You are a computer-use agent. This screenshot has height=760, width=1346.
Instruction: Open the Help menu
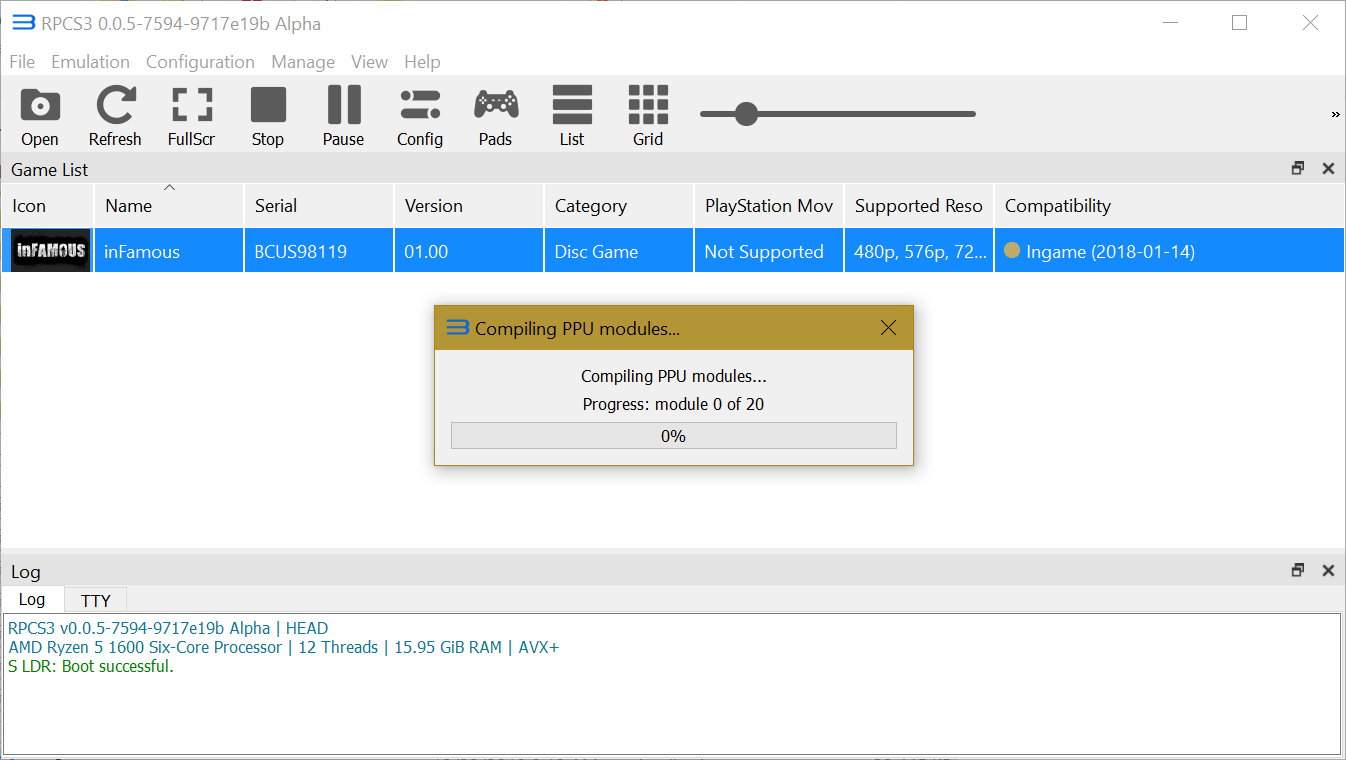(422, 62)
